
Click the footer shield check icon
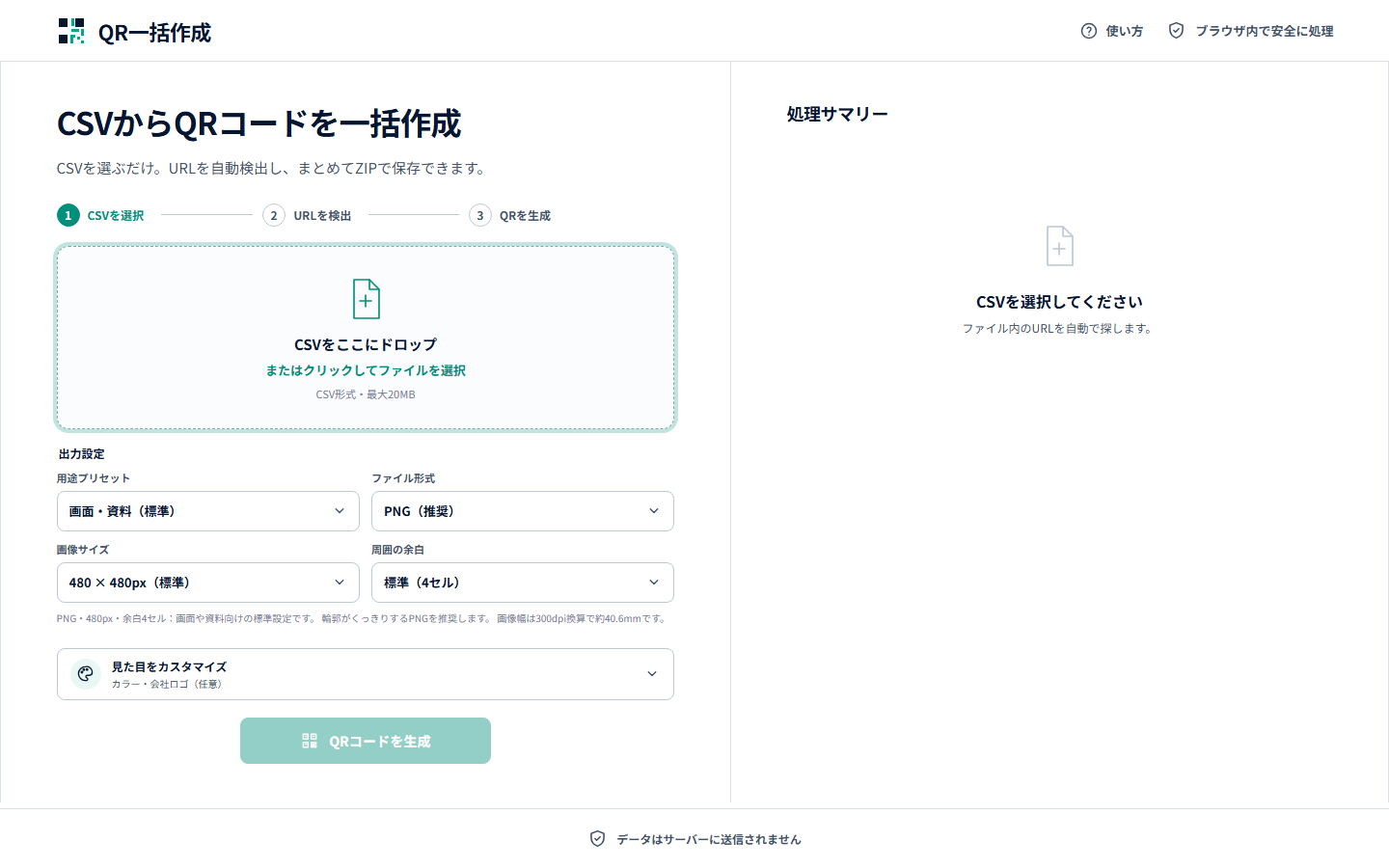(597, 839)
